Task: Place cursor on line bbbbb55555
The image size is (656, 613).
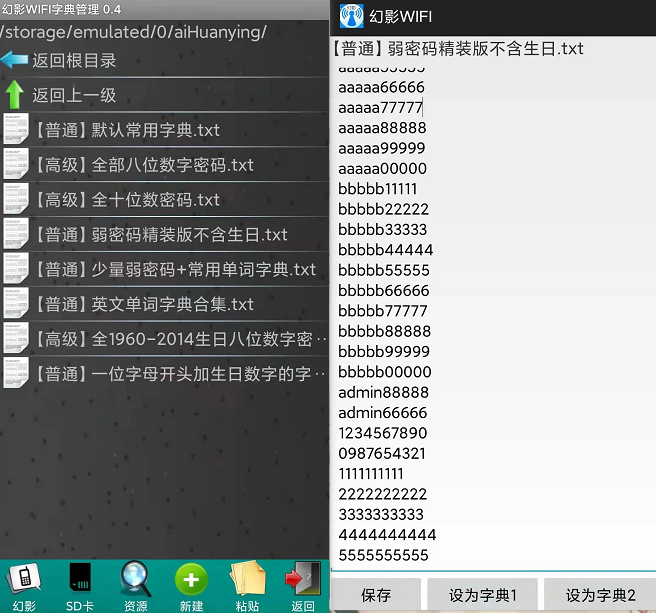Action: tap(384, 270)
